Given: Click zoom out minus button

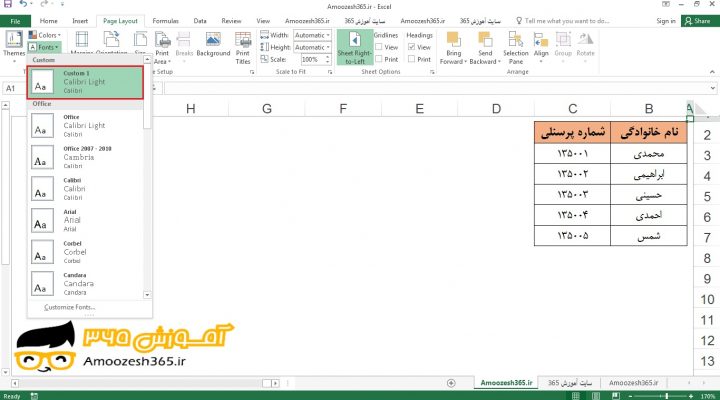Looking at the screenshot, I should 630,396.
